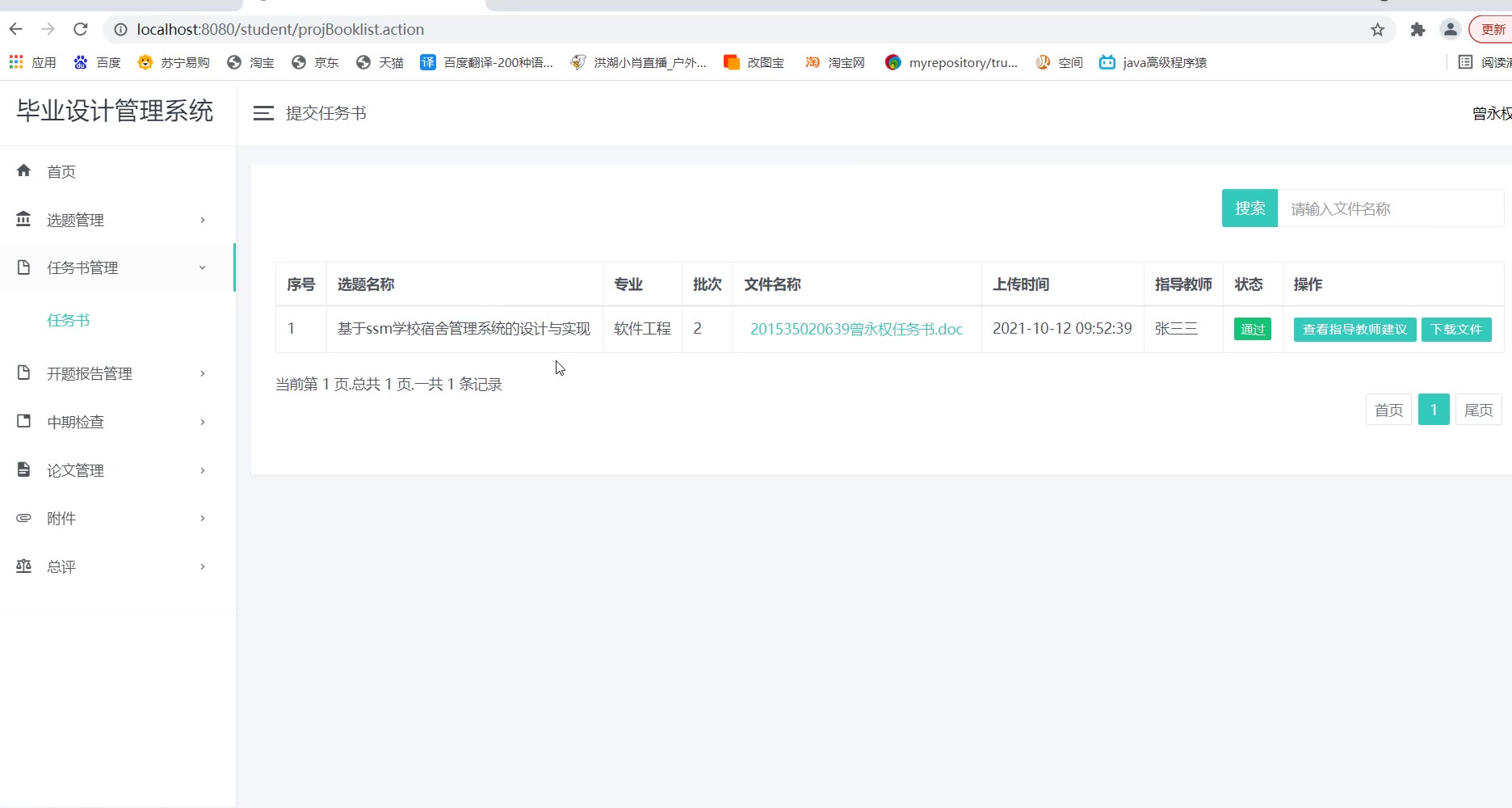Open the 空间 bookmark
The width and height of the screenshot is (1512, 808).
tap(1059, 62)
